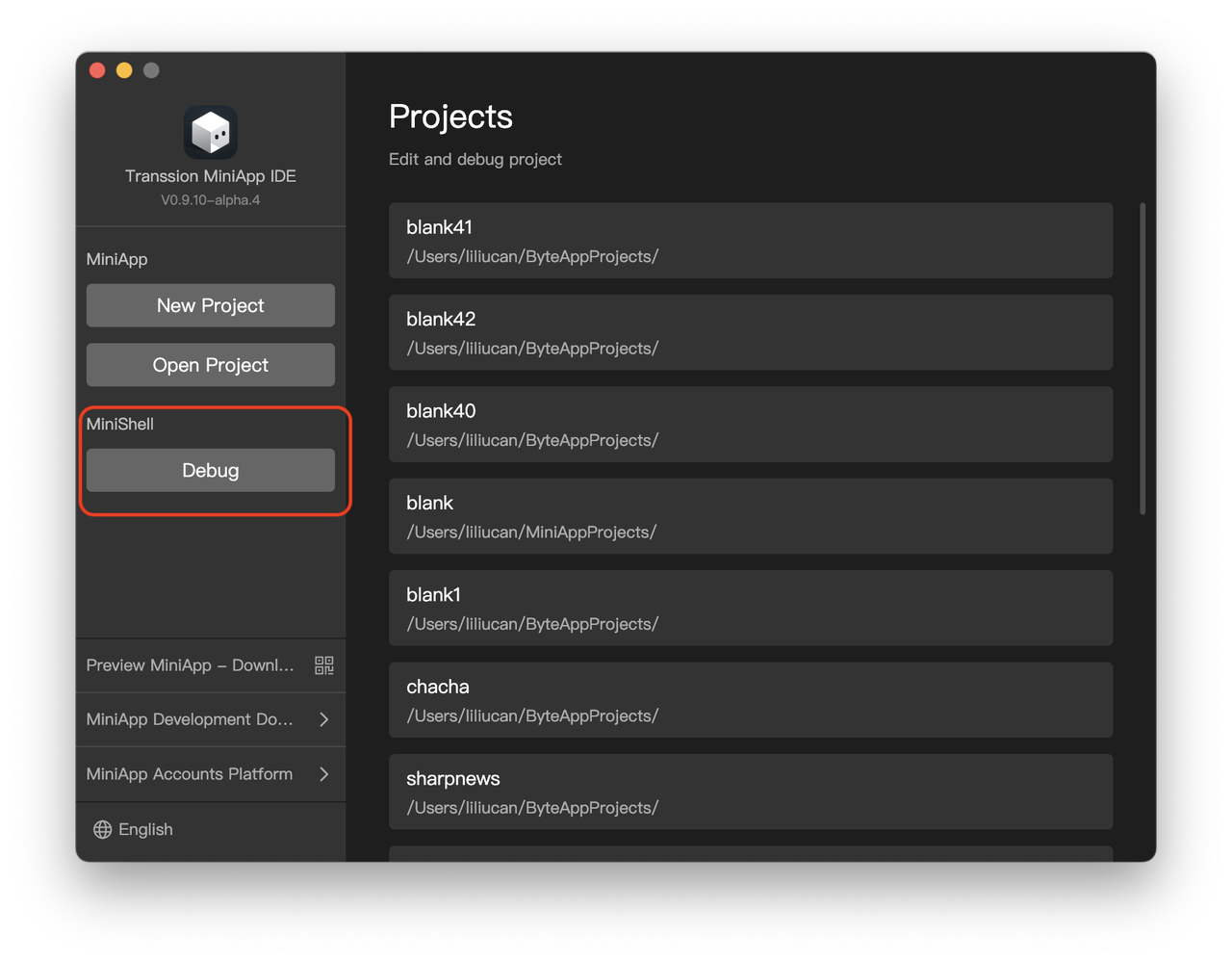
Task: Expand MiniApp Accounts Platform chevron
Action: pyautogui.click(x=324, y=774)
